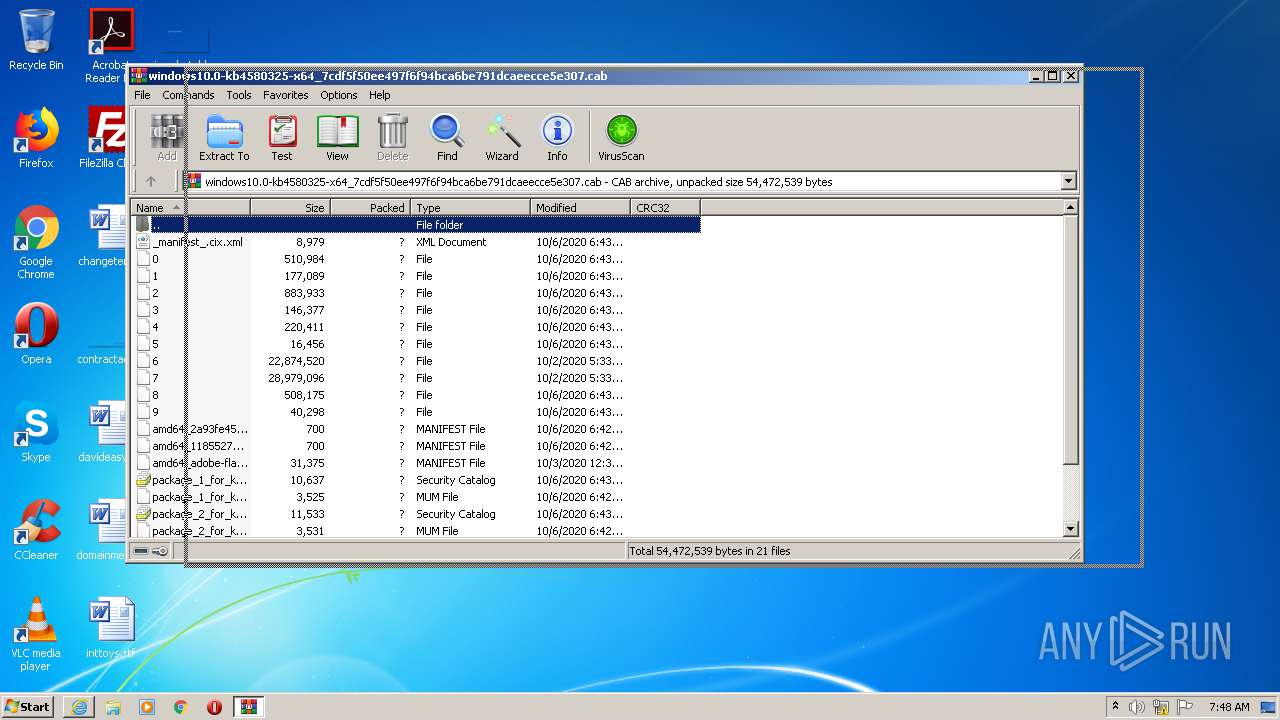The image size is (1280, 720).
Task: Click file list scroll-down arrow
Action: coord(1070,530)
